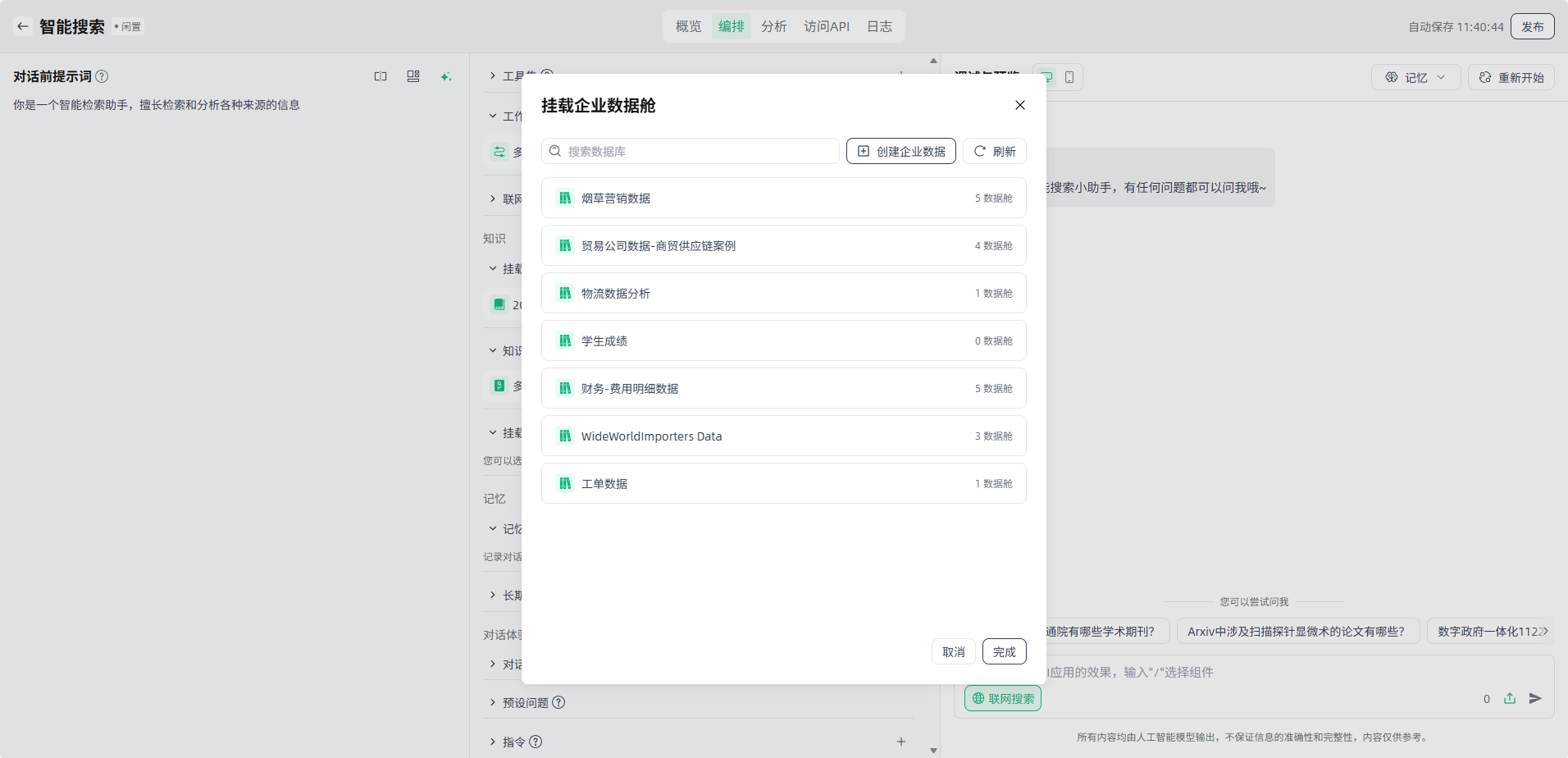Switch to mobile preview icon

click(x=1069, y=77)
